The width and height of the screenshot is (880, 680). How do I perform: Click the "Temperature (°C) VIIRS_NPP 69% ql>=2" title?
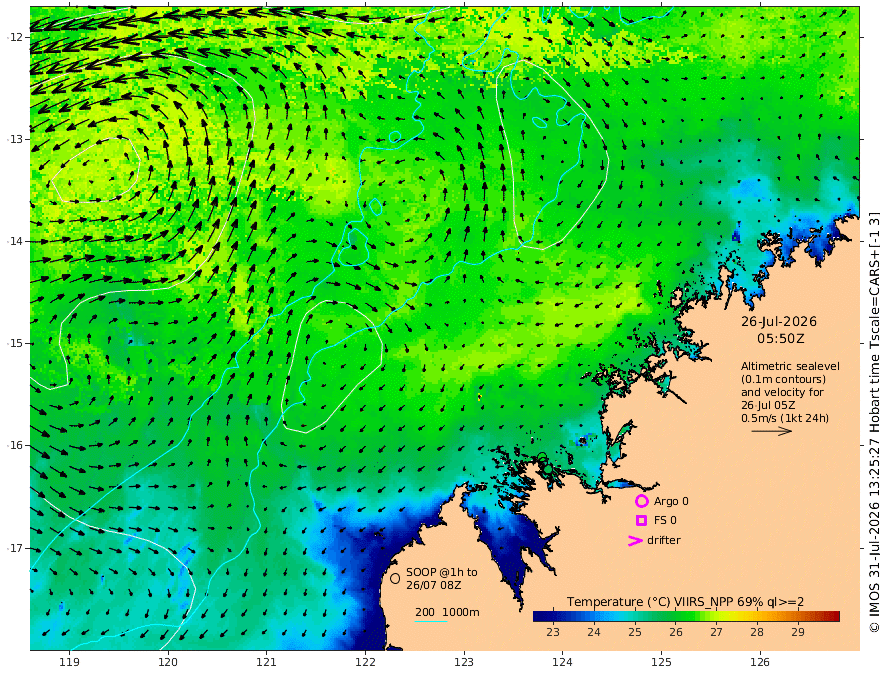tap(685, 602)
